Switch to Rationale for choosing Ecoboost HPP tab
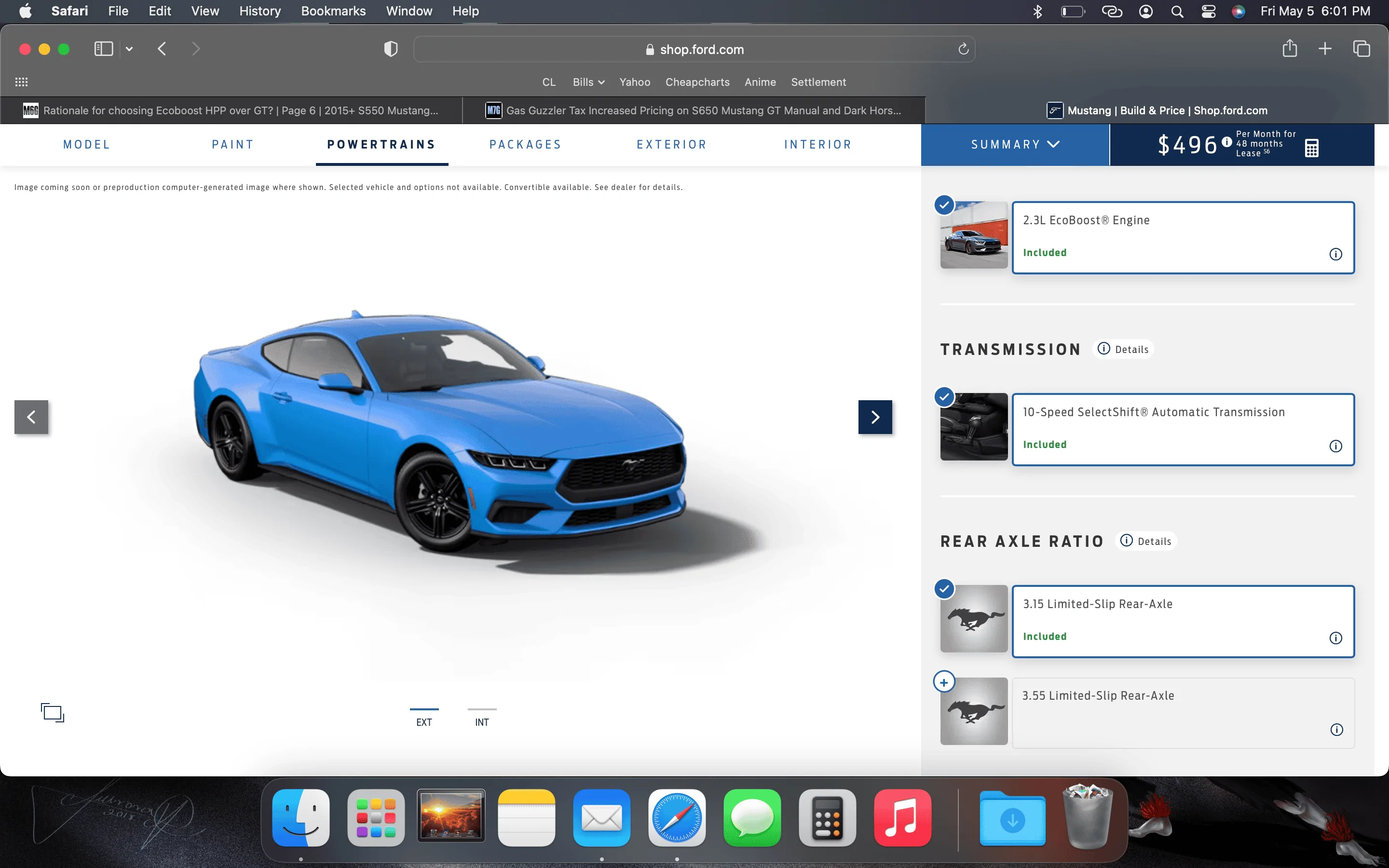Viewport: 1389px width, 868px height. 231,110
